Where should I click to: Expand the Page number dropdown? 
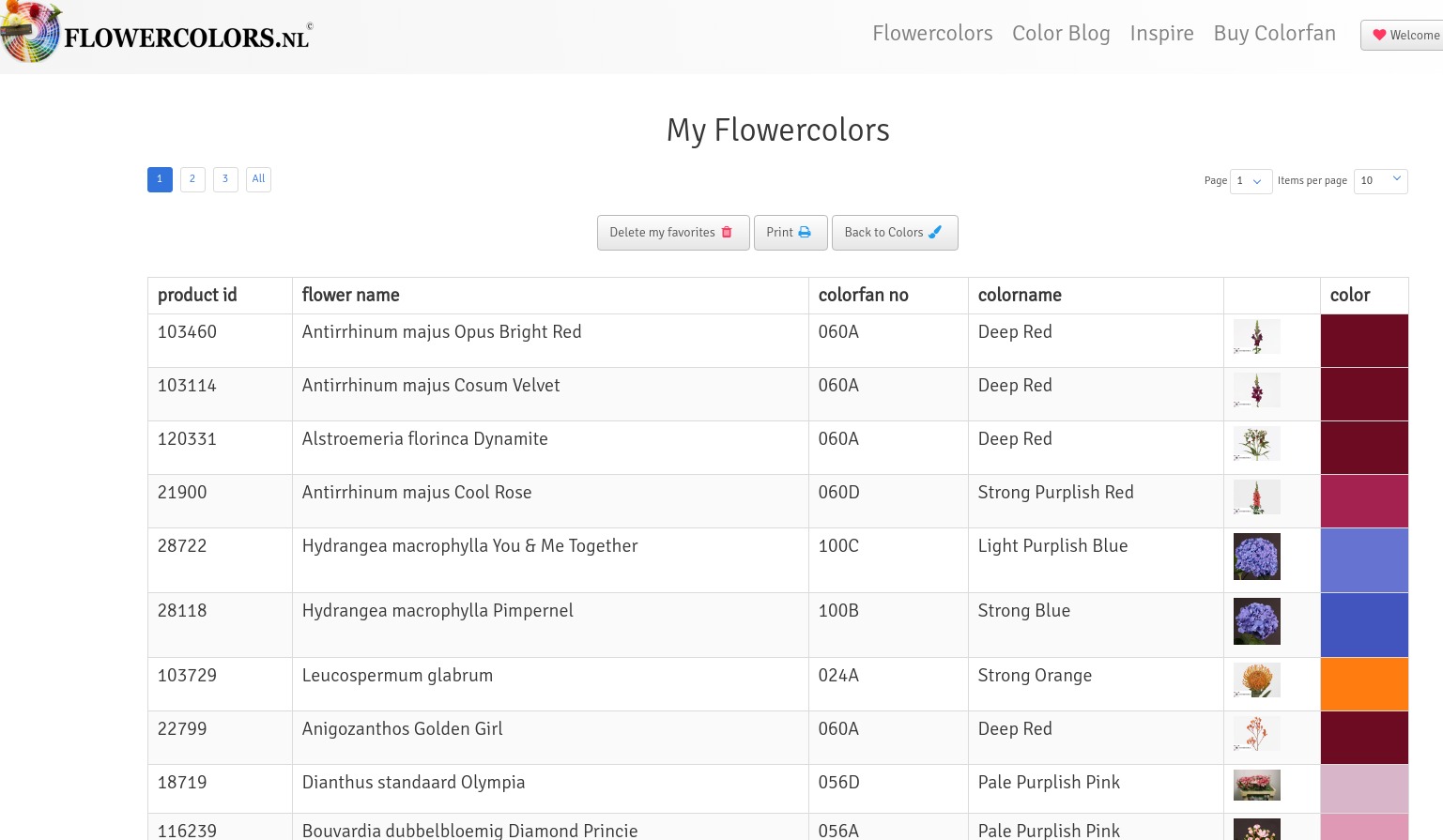click(1251, 181)
